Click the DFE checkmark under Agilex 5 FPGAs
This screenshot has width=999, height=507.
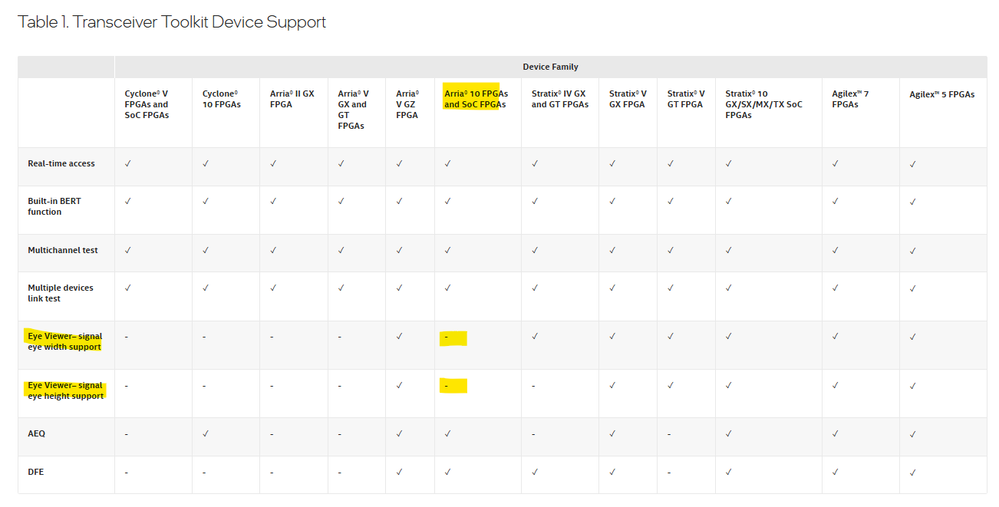(x=913, y=472)
